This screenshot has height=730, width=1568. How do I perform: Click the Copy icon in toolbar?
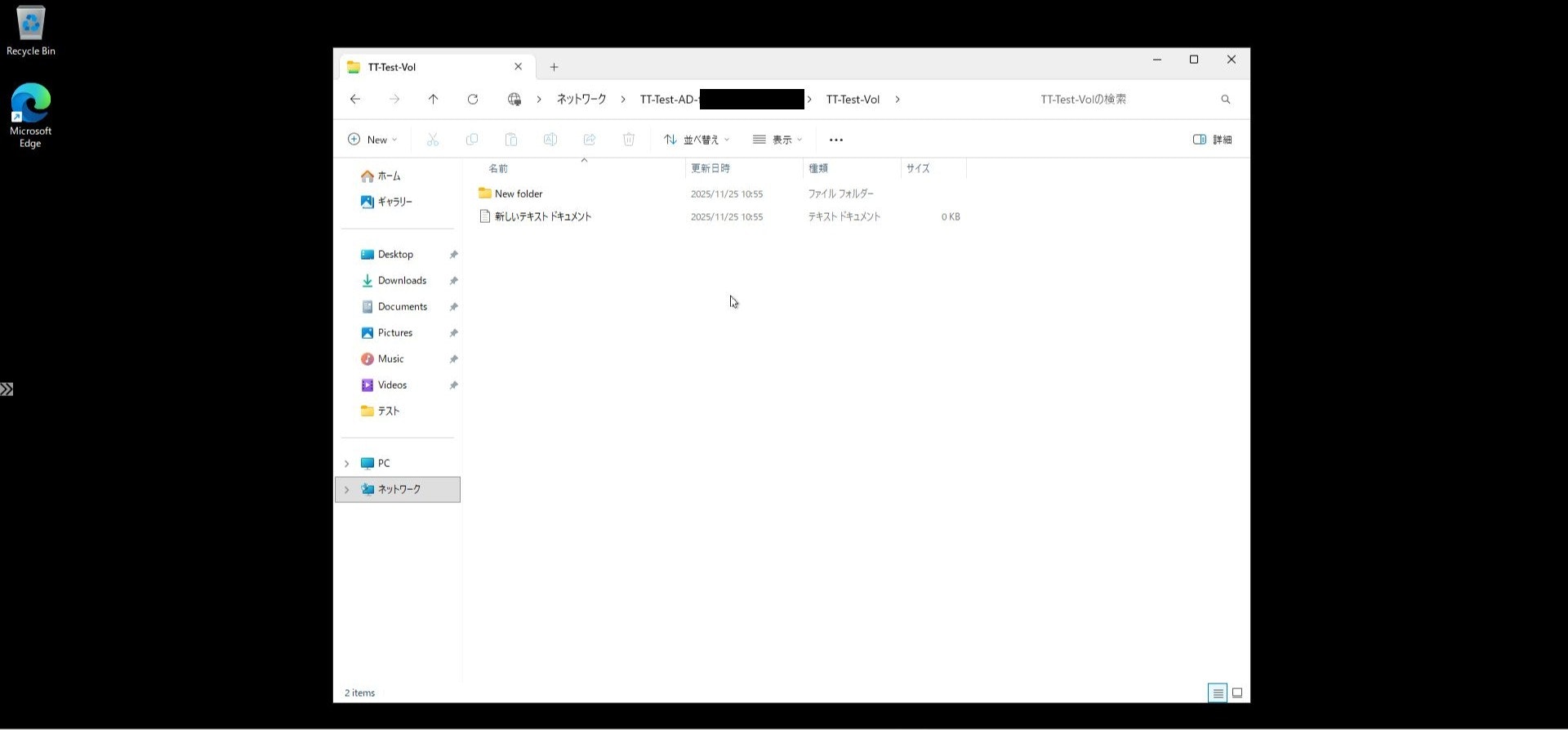tap(472, 140)
